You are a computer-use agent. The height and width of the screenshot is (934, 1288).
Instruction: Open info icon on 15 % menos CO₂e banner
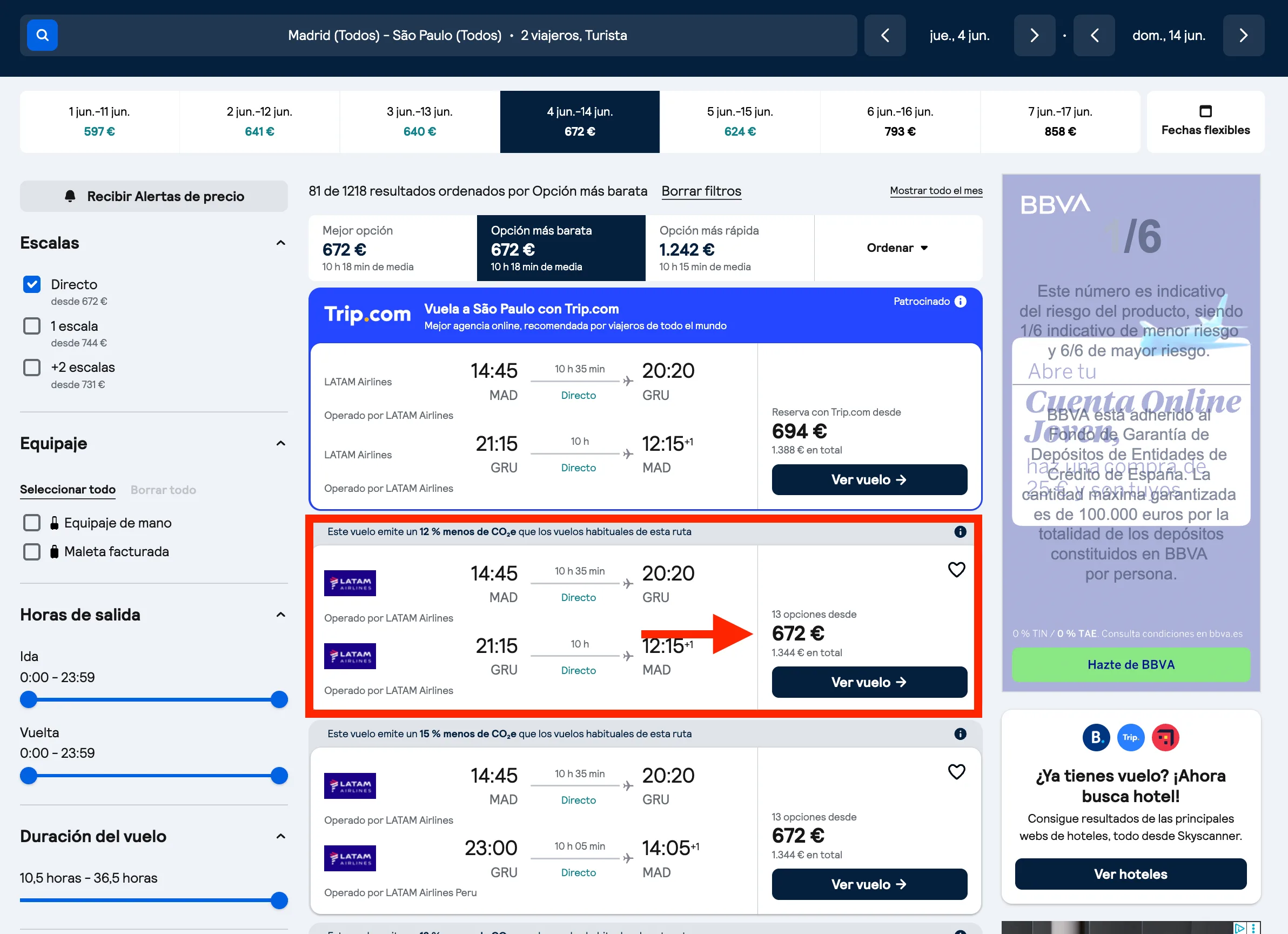960,733
